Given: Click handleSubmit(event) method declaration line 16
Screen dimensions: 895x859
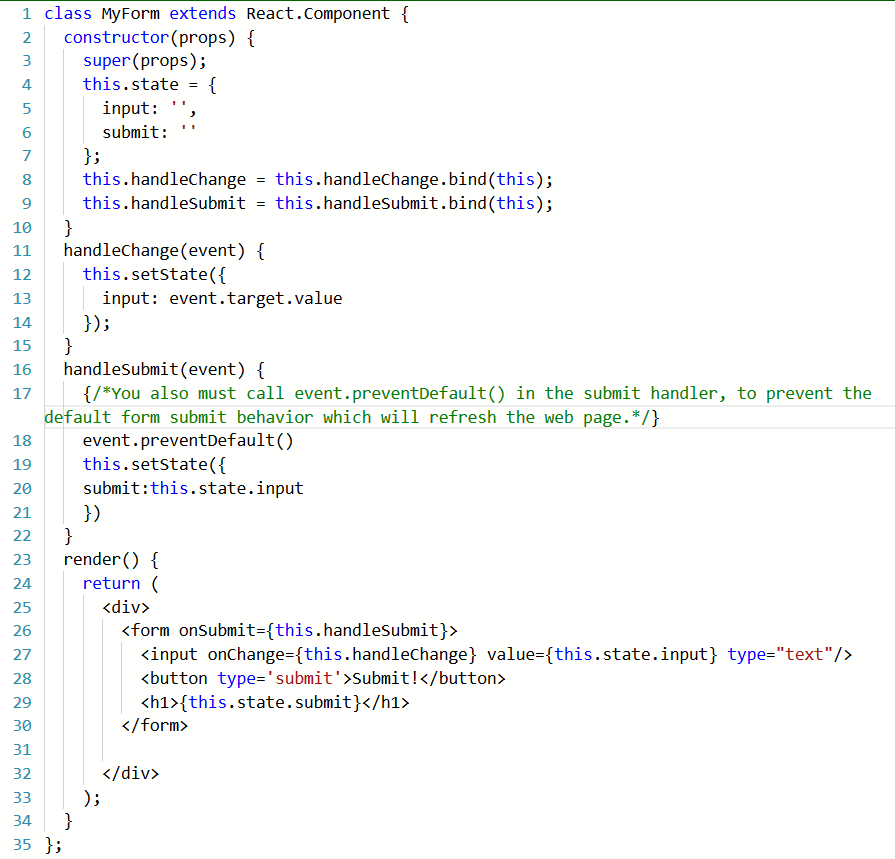Looking at the screenshot, I should [154, 370].
